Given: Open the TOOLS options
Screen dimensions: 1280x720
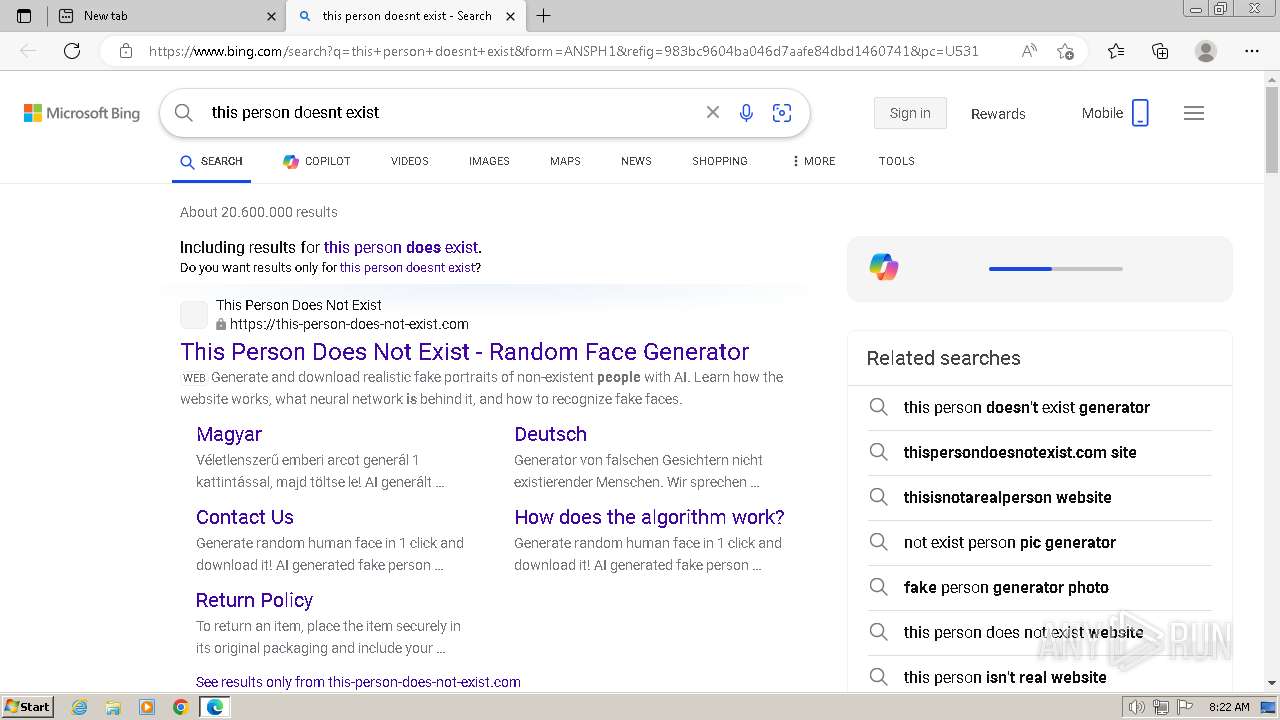Looking at the screenshot, I should tap(897, 161).
